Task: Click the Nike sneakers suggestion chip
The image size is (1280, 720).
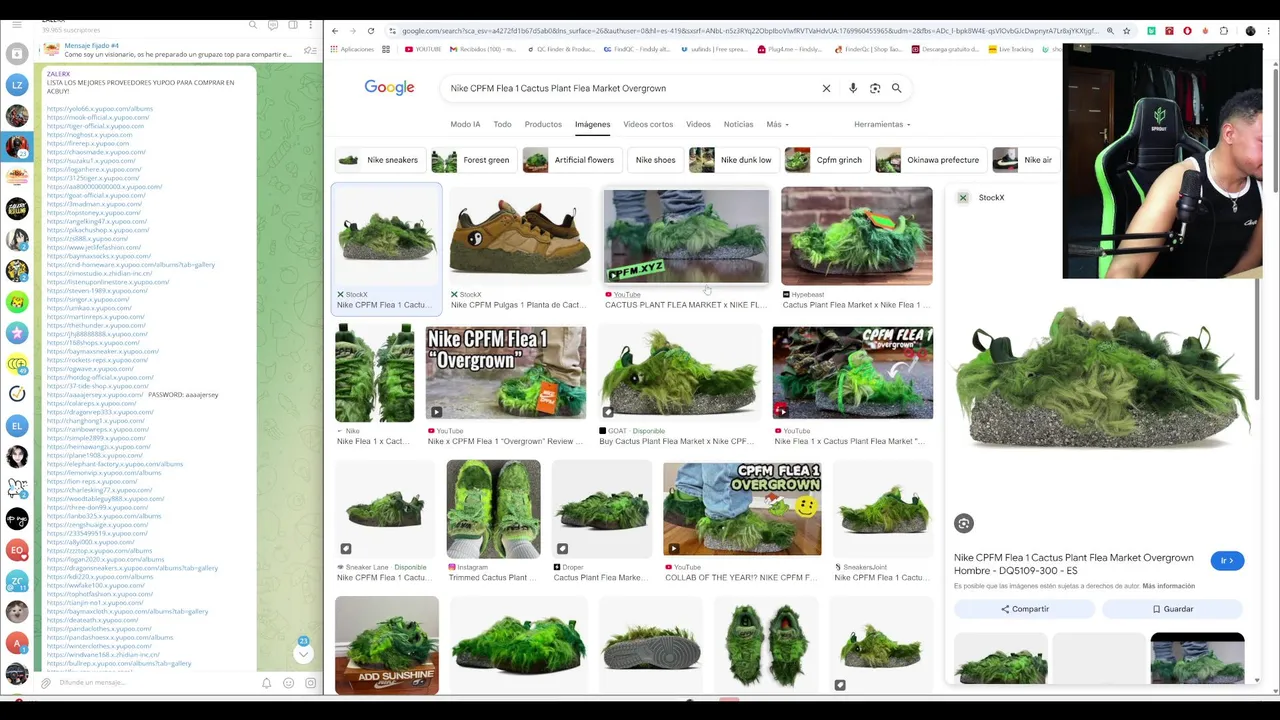Action: click(x=379, y=160)
